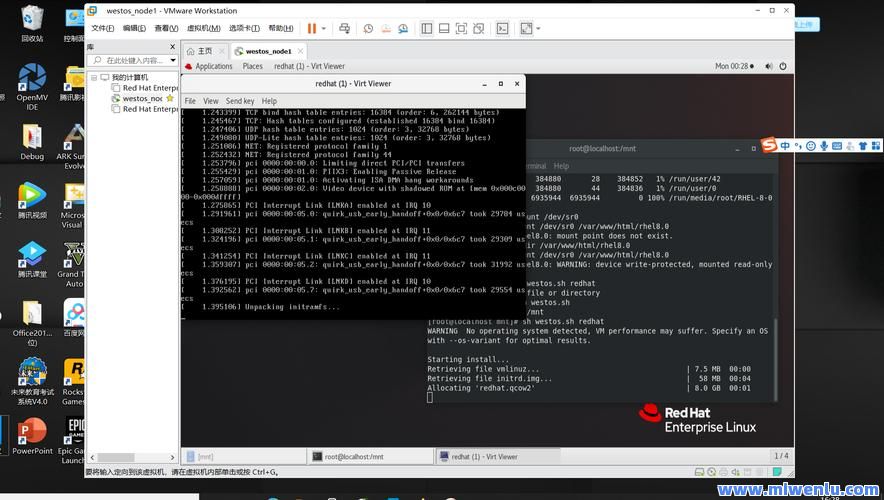Click the take snapshot clock icon

click(368, 28)
